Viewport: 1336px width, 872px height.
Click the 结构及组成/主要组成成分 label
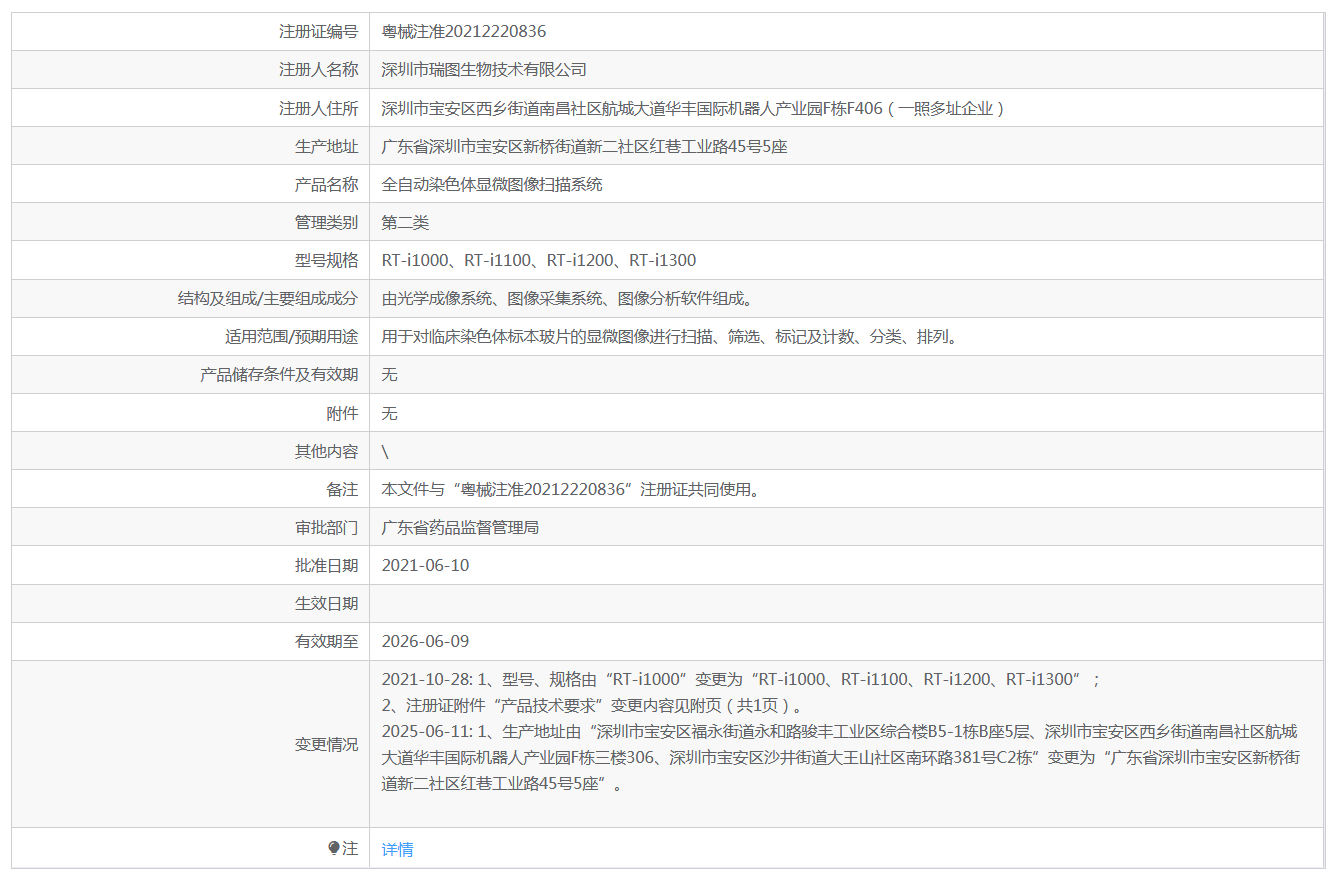(267, 298)
